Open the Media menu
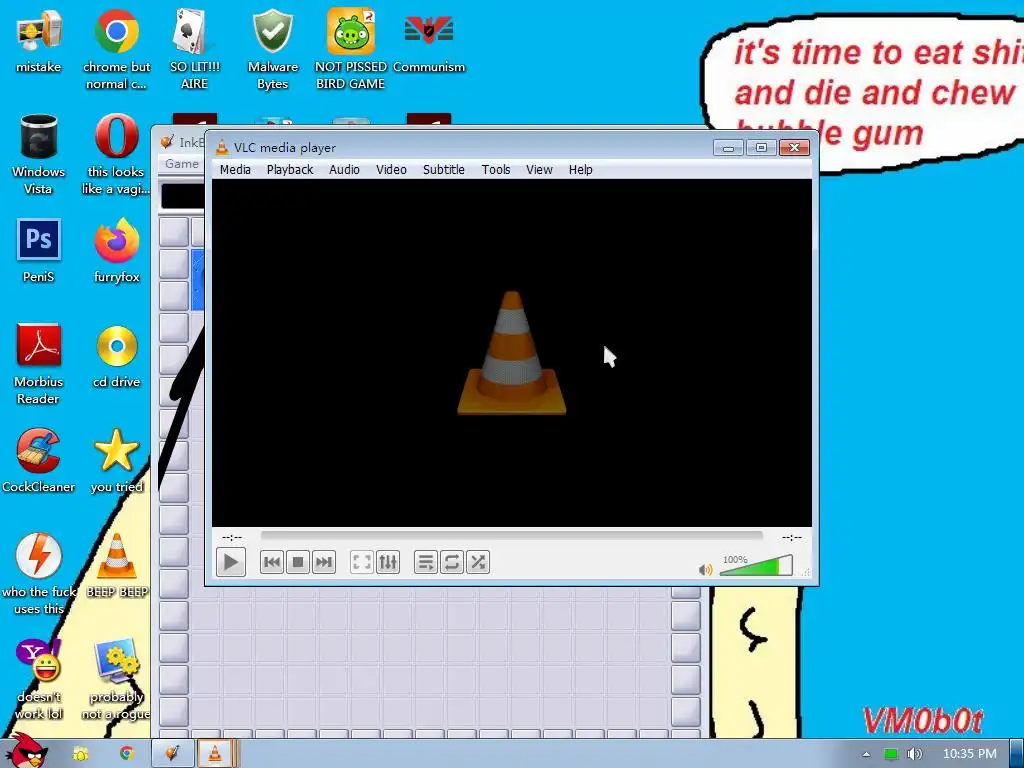The width and height of the screenshot is (1024, 768). coord(235,170)
